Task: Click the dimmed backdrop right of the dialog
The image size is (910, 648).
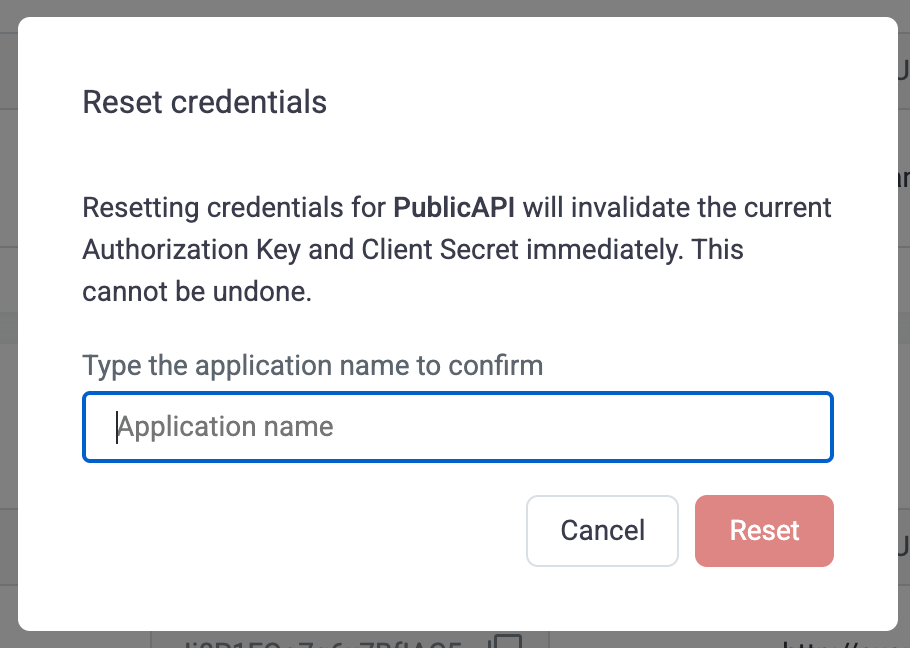Action: tap(904, 324)
